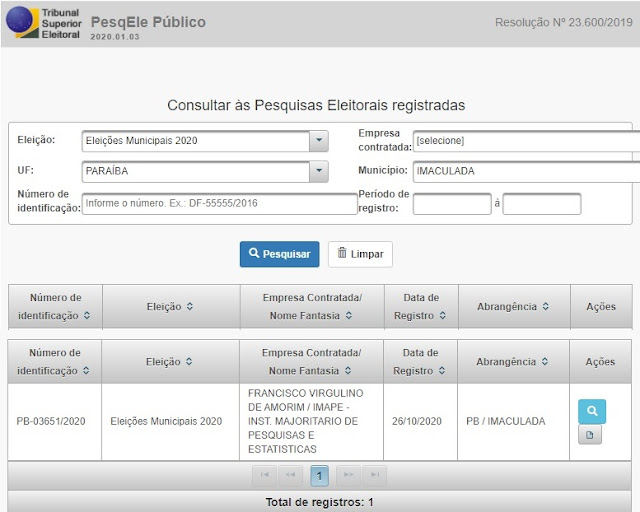Sort by Número de identificação in the lower table header
Screen dimensions: 640x512
54,361
